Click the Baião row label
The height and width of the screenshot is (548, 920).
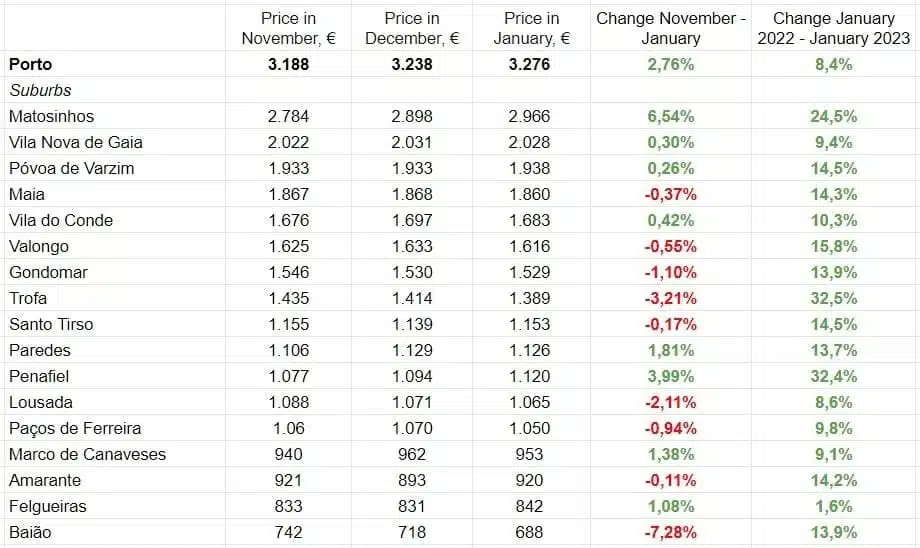[29, 532]
